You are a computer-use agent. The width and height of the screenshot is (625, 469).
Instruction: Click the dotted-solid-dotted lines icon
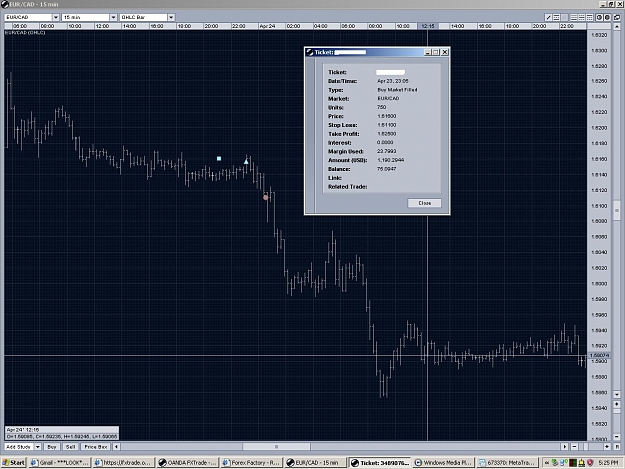click(582, 18)
